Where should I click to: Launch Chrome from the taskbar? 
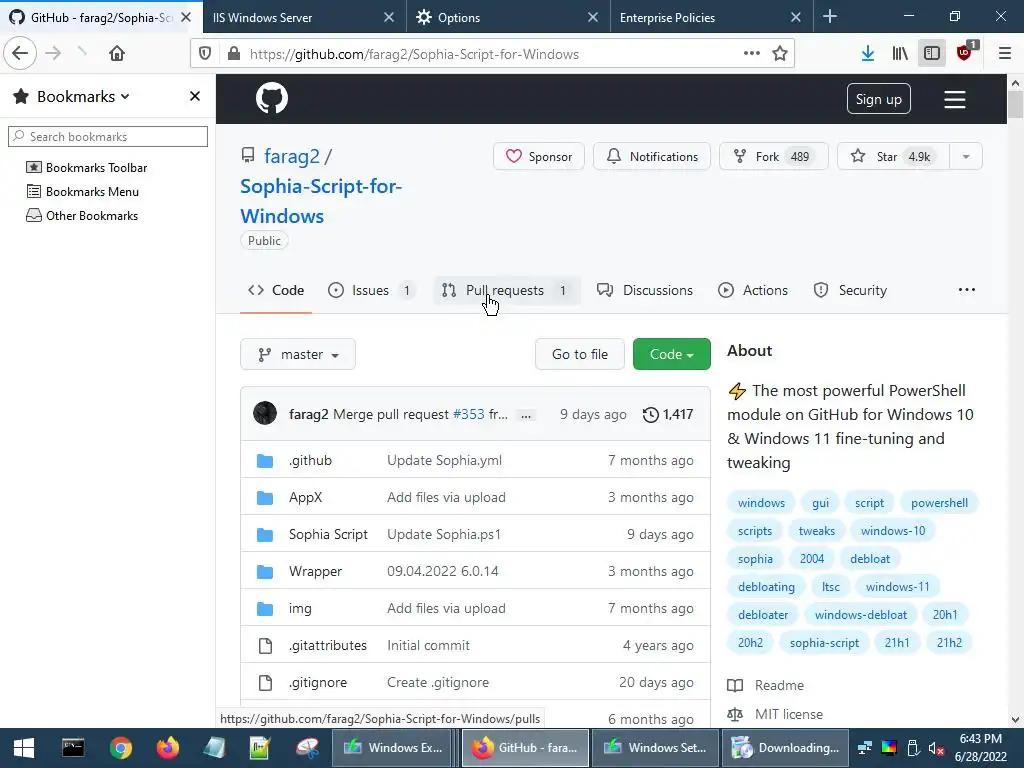click(x=121, y=748)
